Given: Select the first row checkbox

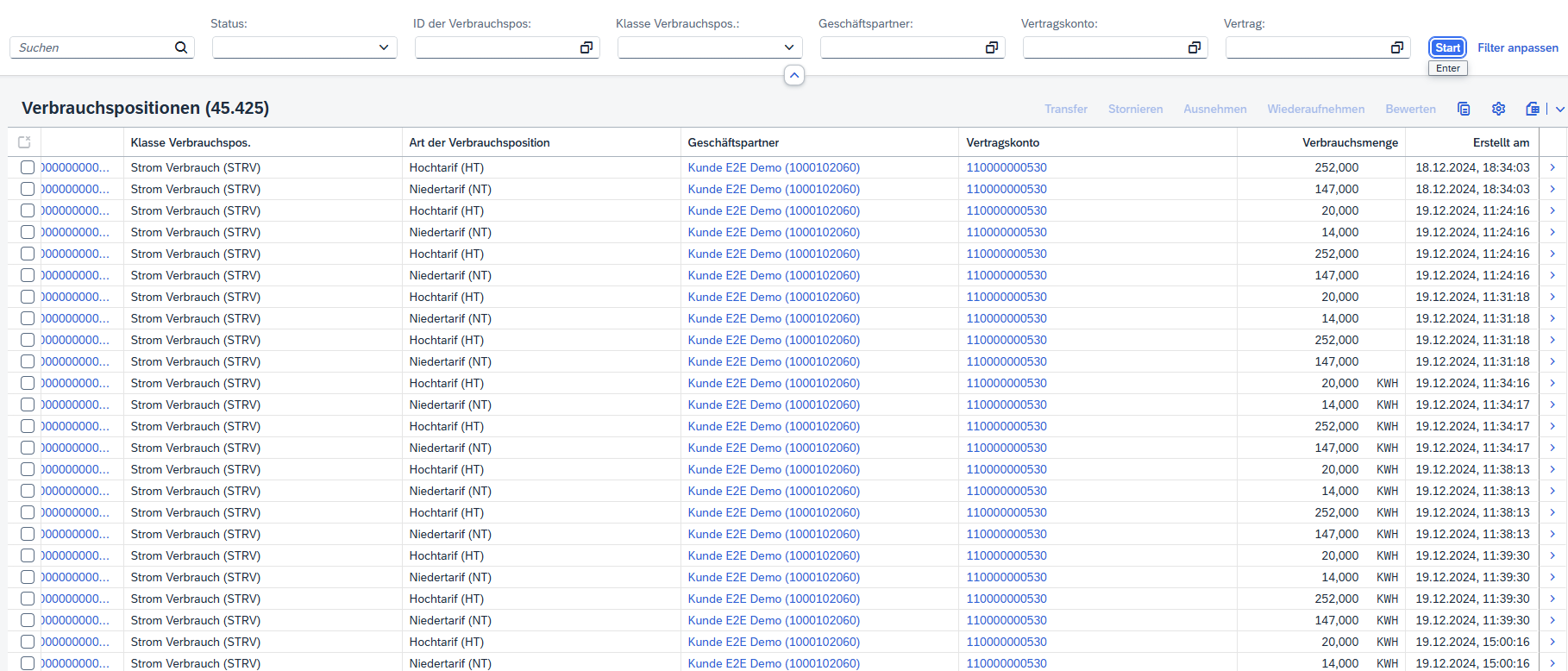Looking at the screenshot, I should click(x=28, y=167).
